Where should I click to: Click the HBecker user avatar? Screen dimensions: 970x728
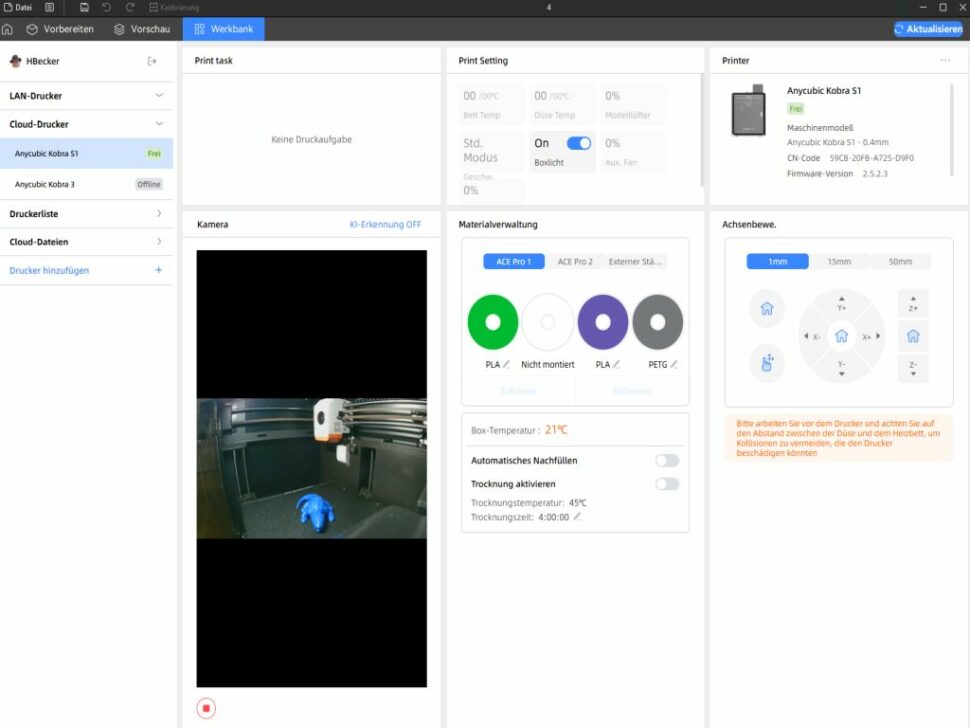pyautogui.click(x=15, y=61)
